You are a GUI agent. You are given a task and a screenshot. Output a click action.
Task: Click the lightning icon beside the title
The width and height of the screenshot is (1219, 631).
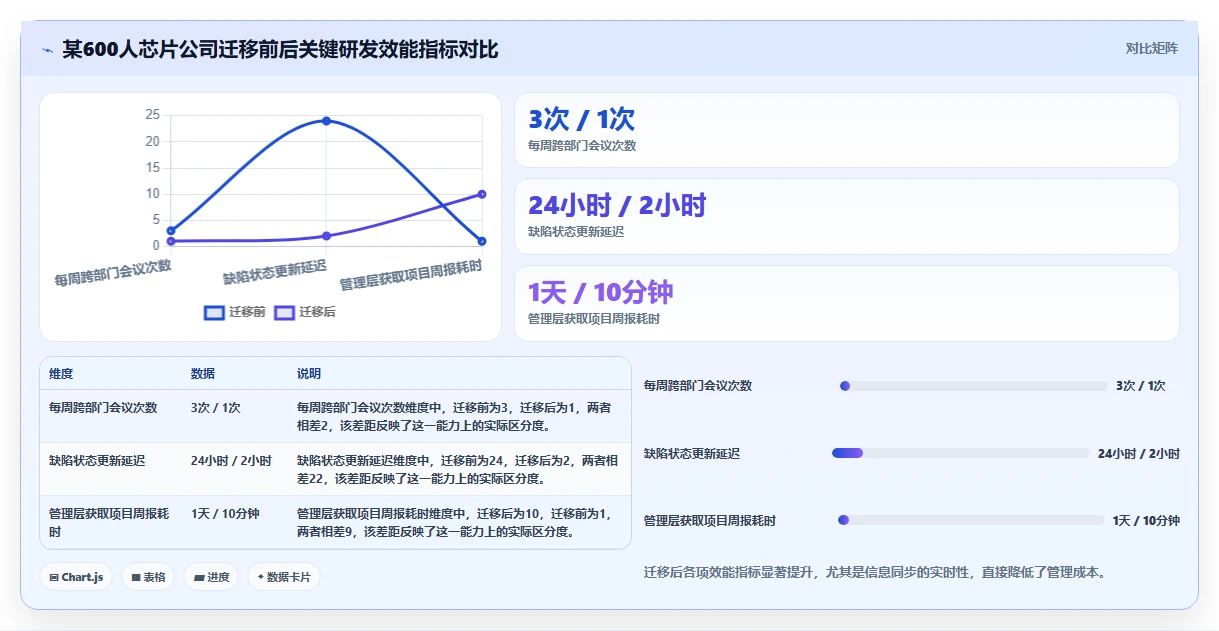click(47, 50)
